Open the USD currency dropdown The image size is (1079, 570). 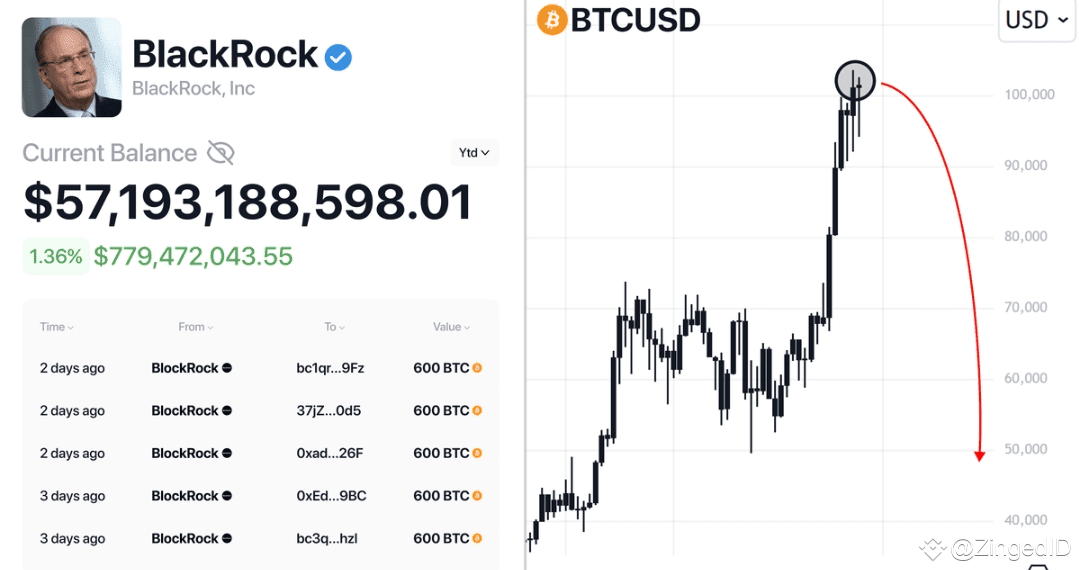pos(1036,20)
